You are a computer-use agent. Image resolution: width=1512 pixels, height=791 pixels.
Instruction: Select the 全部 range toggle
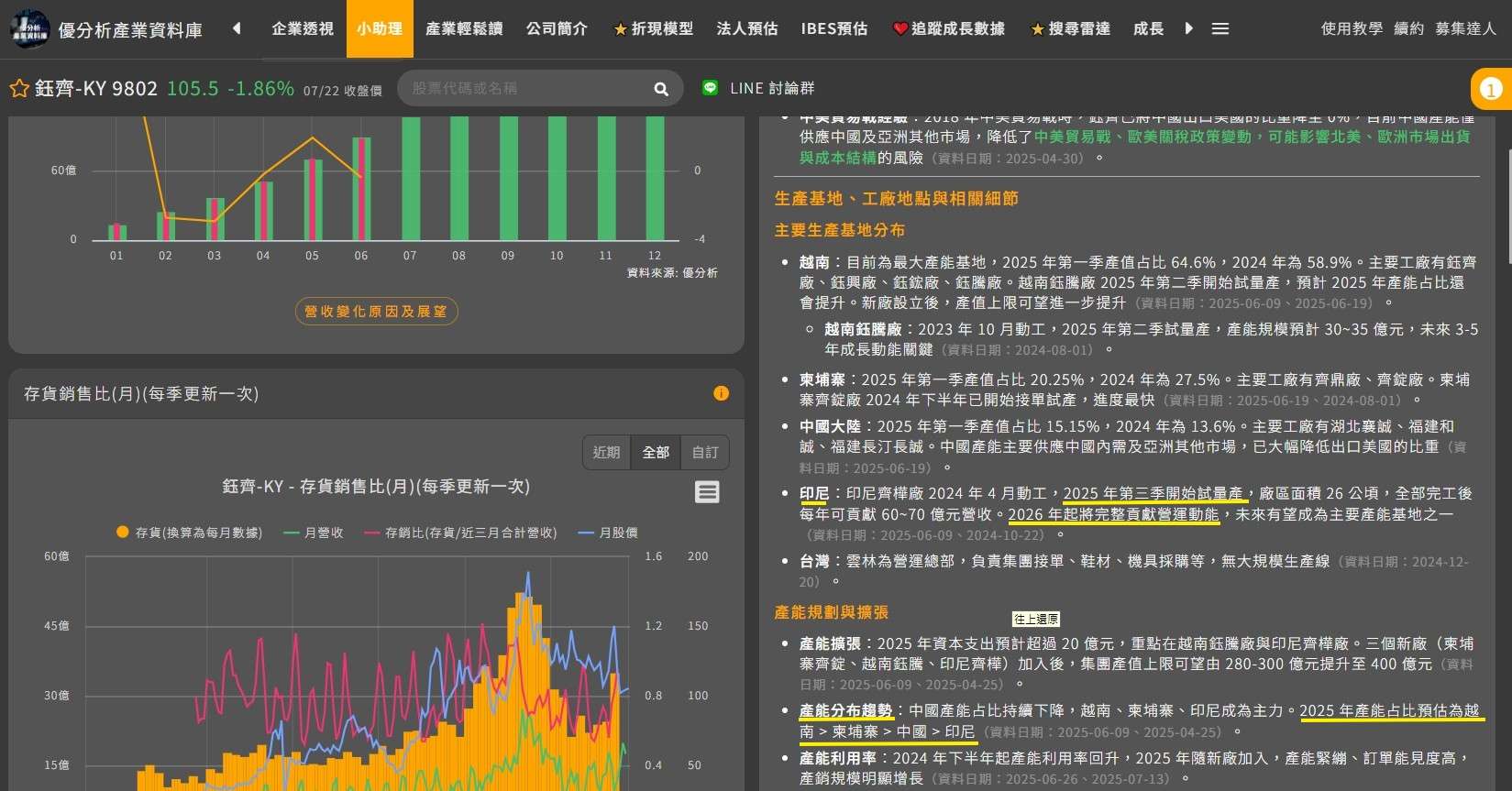[x=656, y=452]
